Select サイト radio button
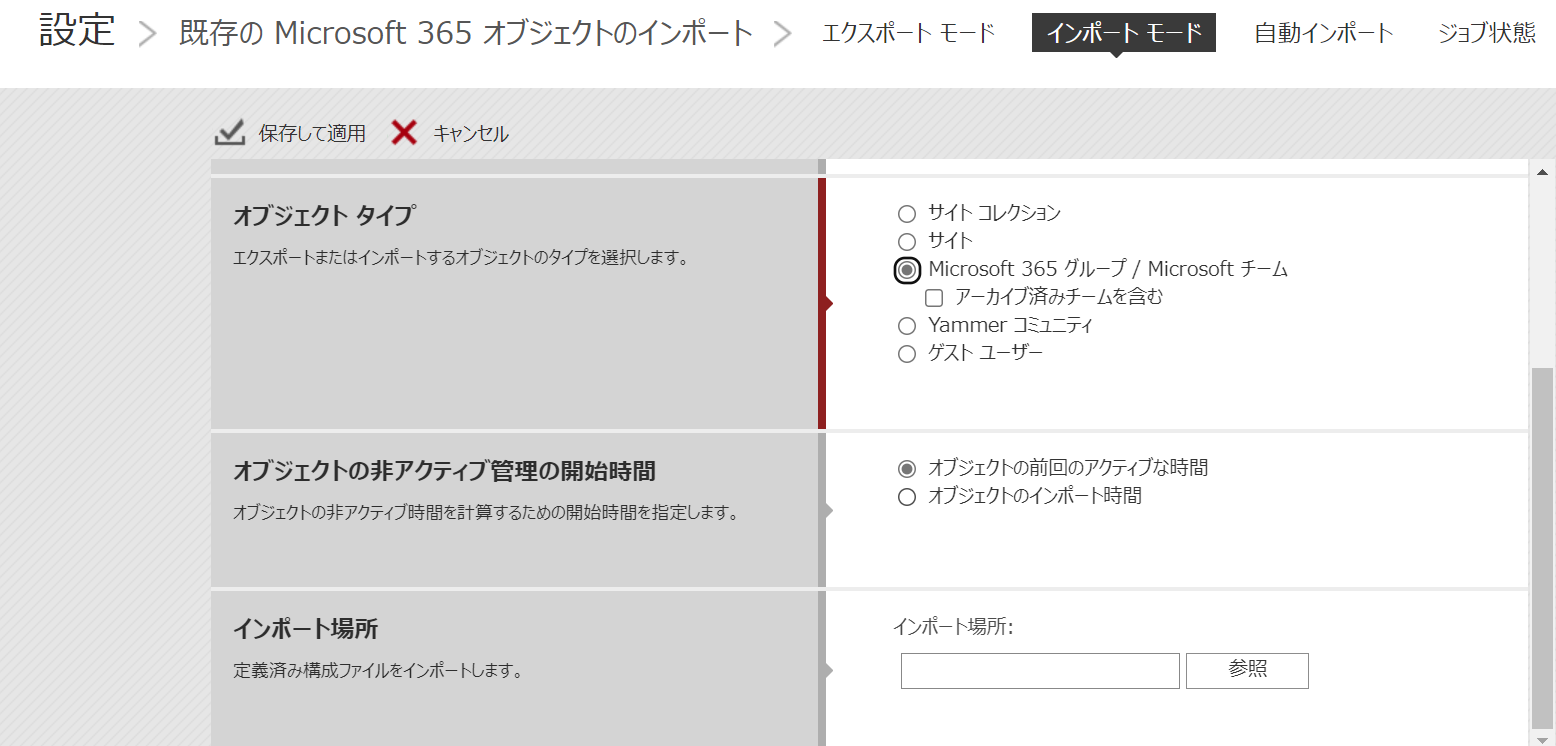1556x746 pixels. pyautogui.click(x=907, y=241)
